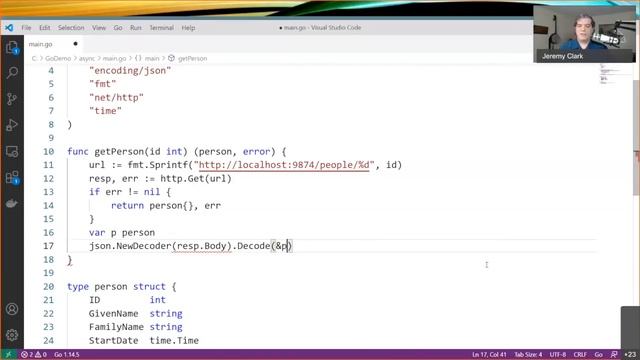Open the Terminal menu

(x=161, y=28)
